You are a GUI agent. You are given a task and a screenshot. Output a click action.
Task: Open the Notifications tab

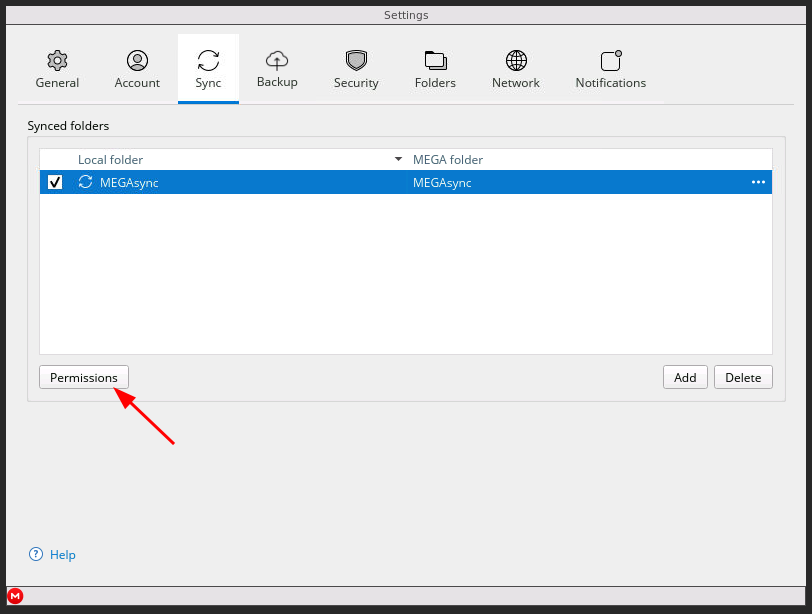click(611, 69)
